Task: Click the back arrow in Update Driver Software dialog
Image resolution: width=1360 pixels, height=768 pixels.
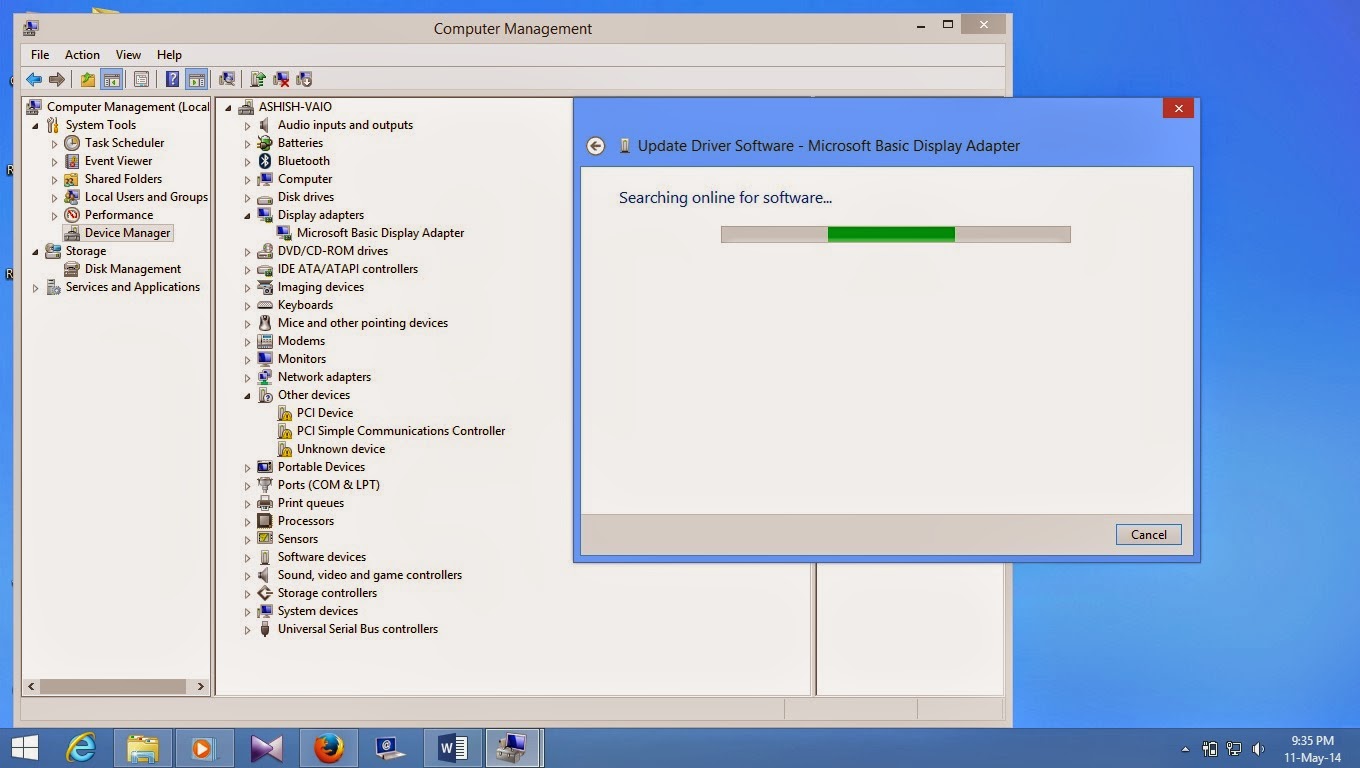Action: [x=596, y=146]
